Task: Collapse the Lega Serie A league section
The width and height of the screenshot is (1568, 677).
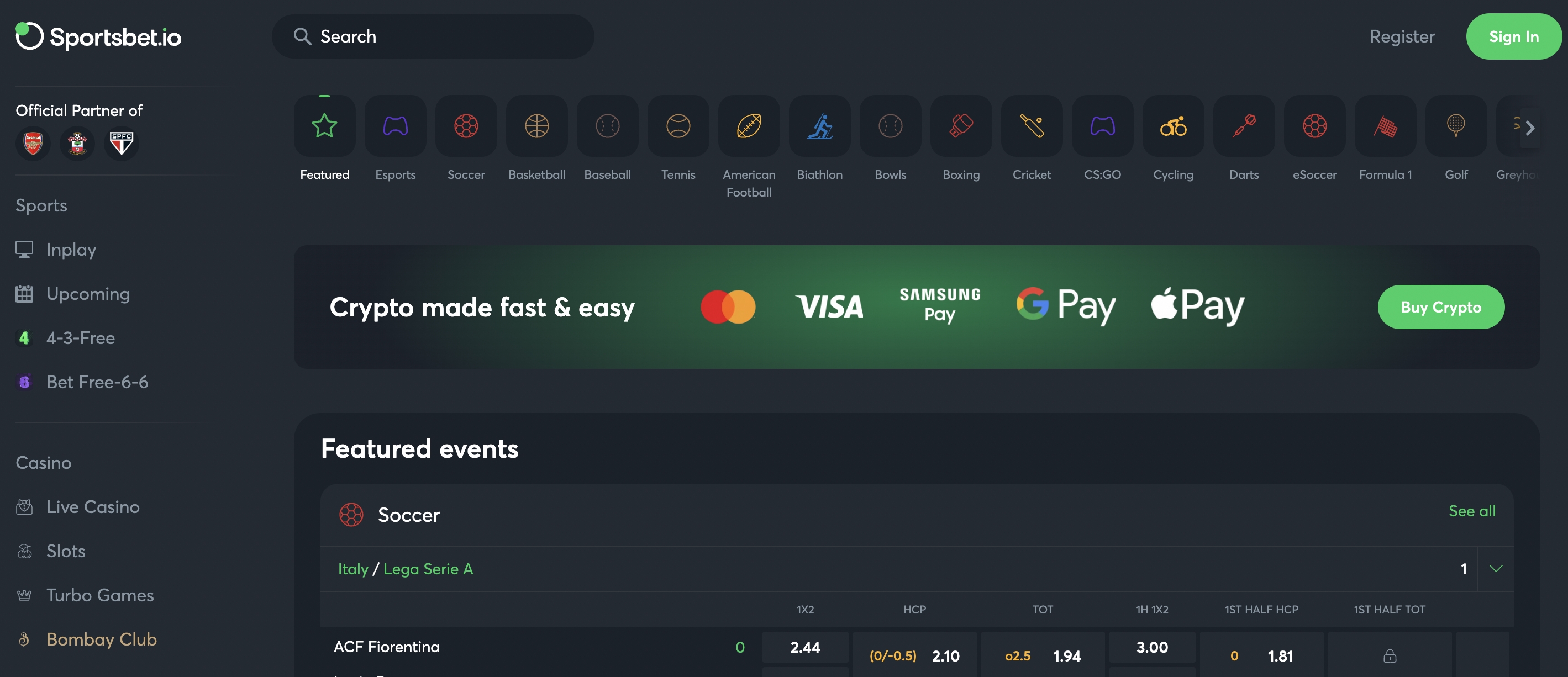Action: [x=1495, y=569]
